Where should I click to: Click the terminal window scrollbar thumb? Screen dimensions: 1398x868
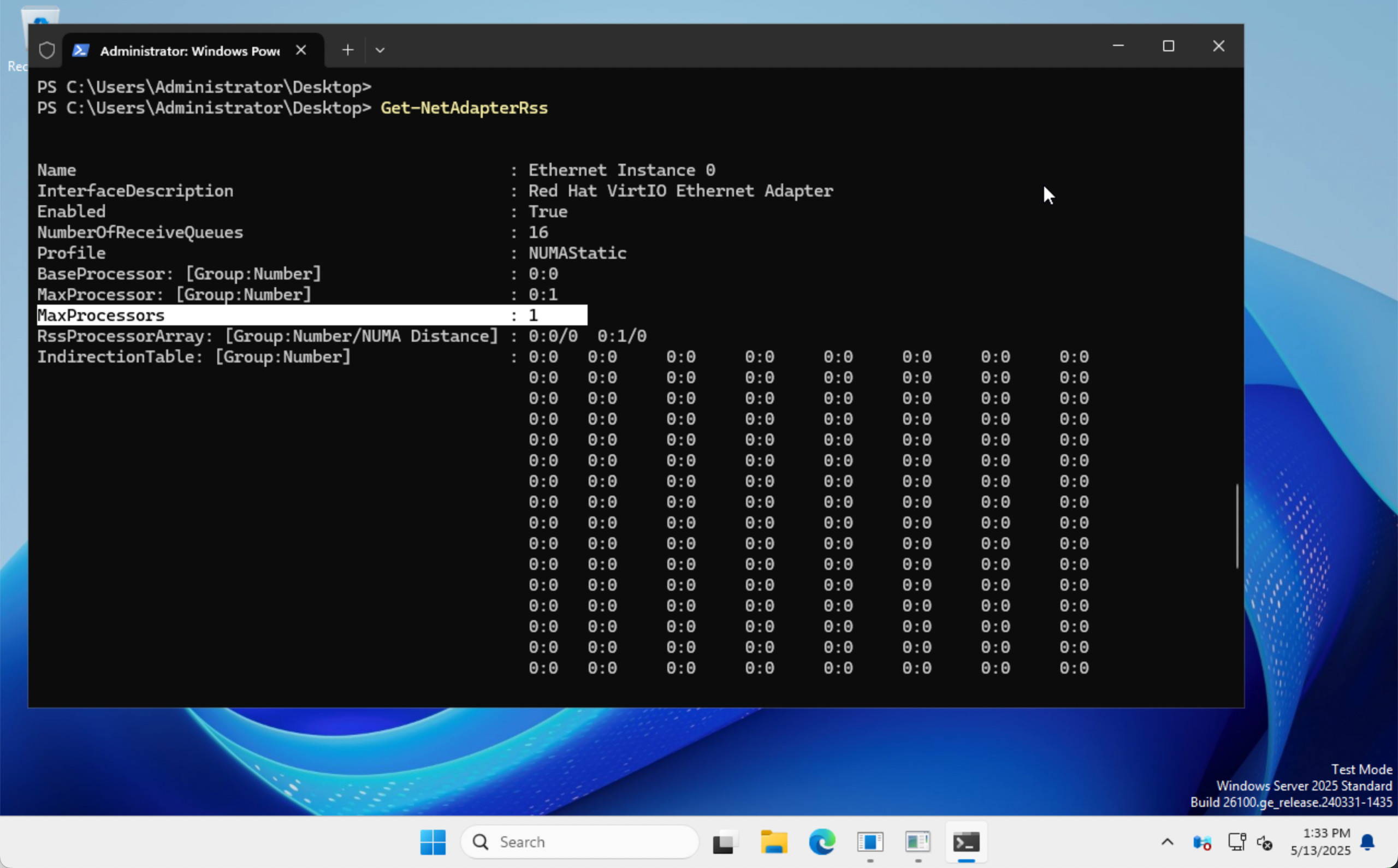tap(1237, 526)
